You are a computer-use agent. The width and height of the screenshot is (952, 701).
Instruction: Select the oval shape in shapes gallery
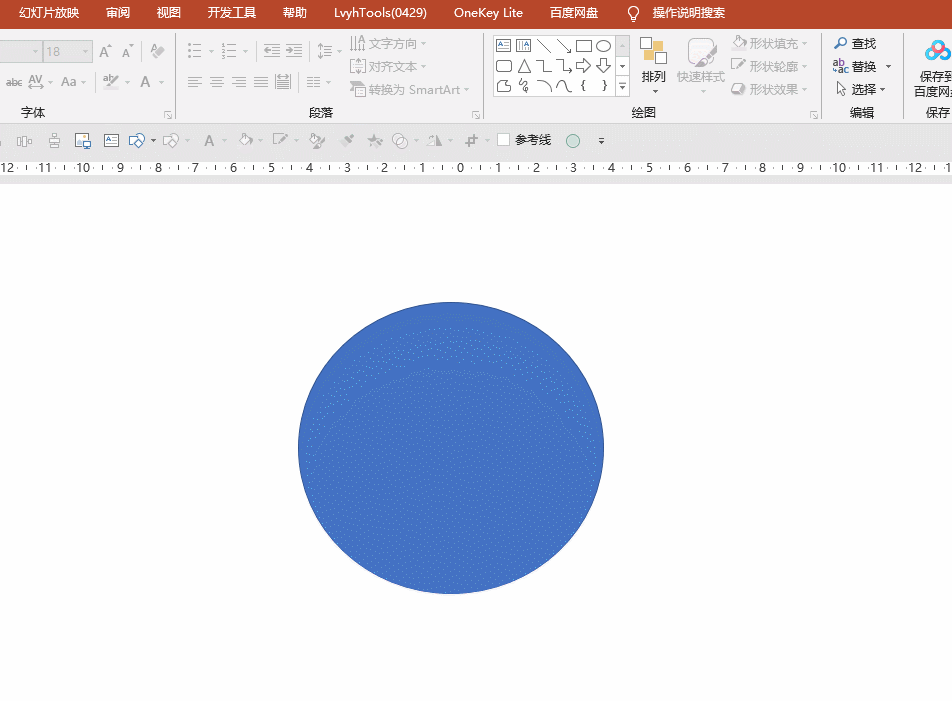tap(604, 46)
